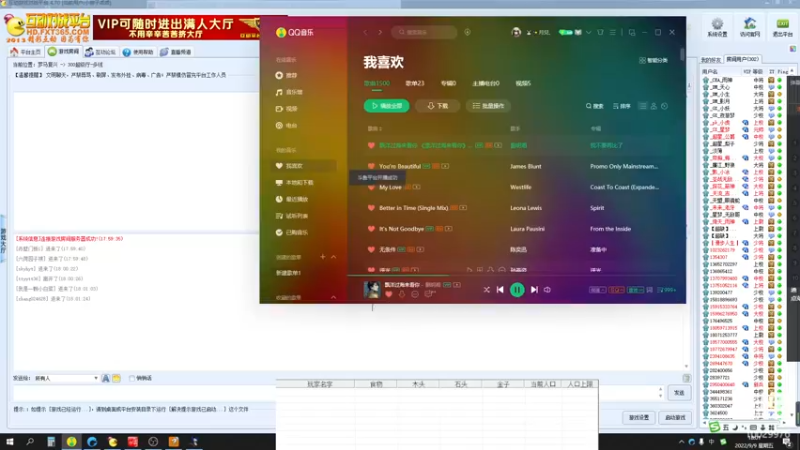The image size is (800, 450).
Task: Open album From the Inside
Action: [x=610, y=229]
